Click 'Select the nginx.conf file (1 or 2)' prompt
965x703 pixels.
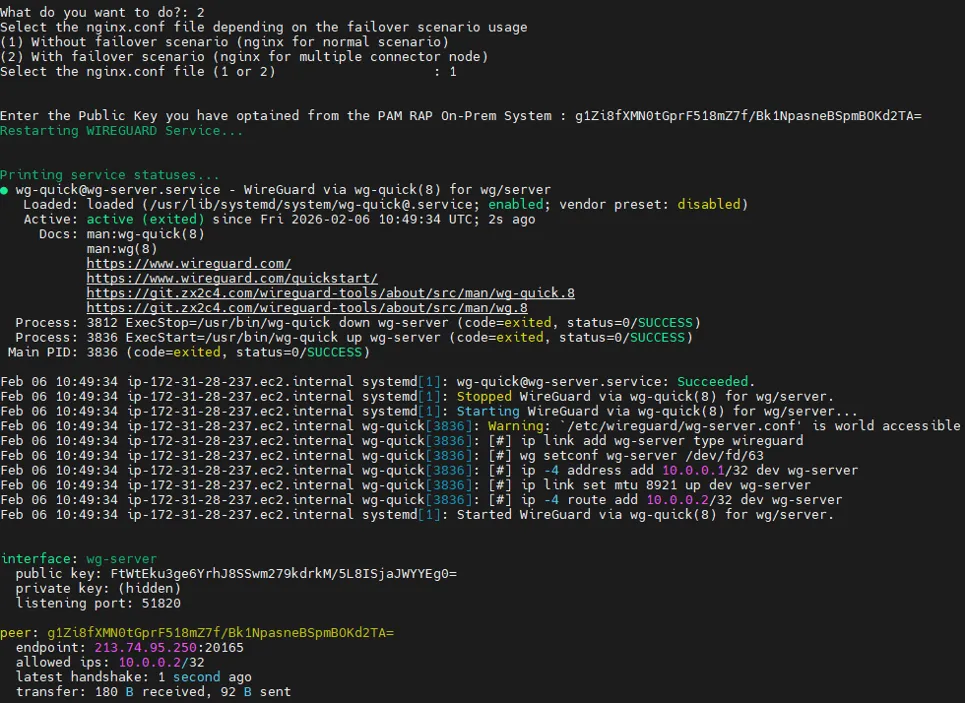(138, 71)
